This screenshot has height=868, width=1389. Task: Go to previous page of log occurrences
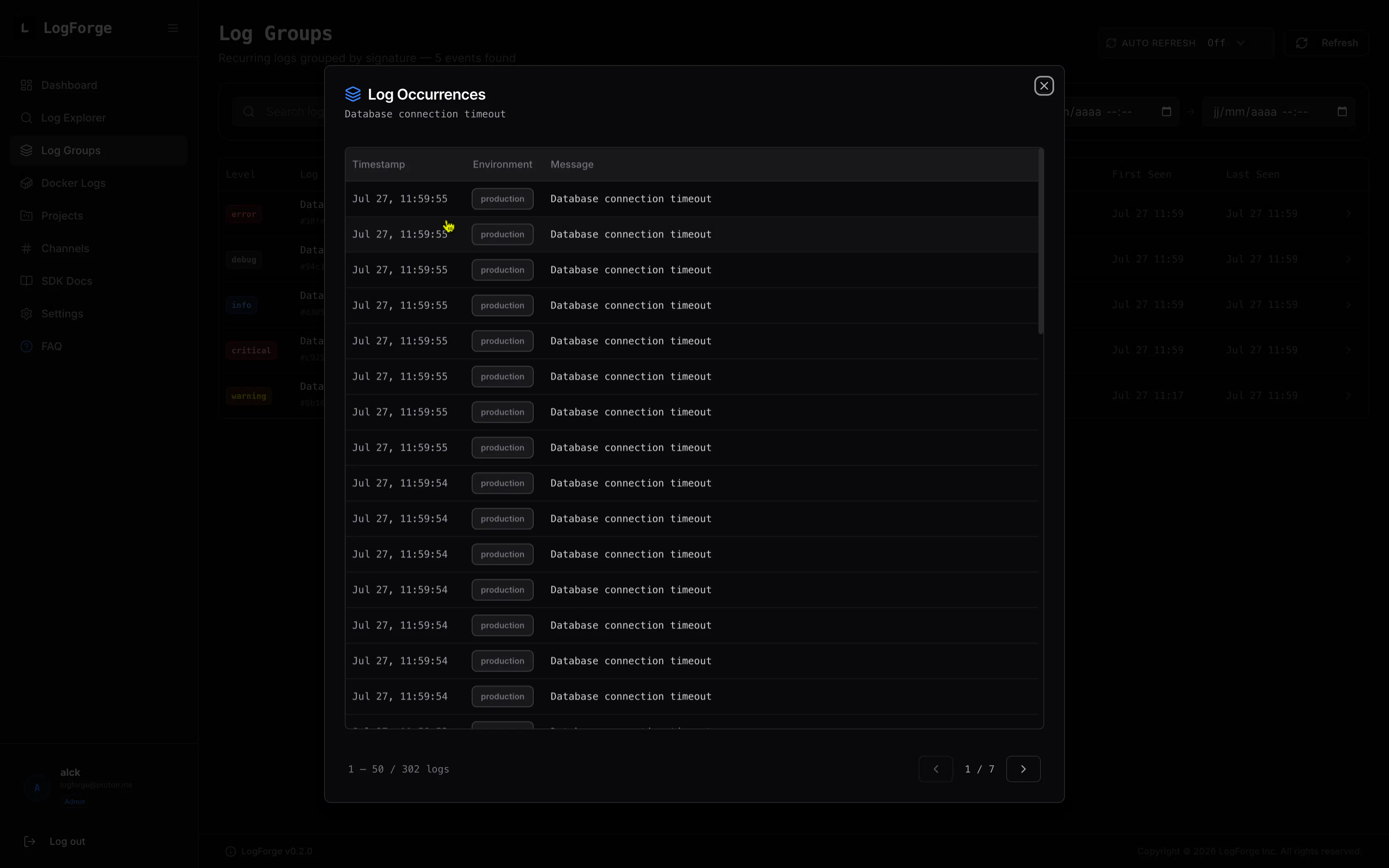coord(936,769)
